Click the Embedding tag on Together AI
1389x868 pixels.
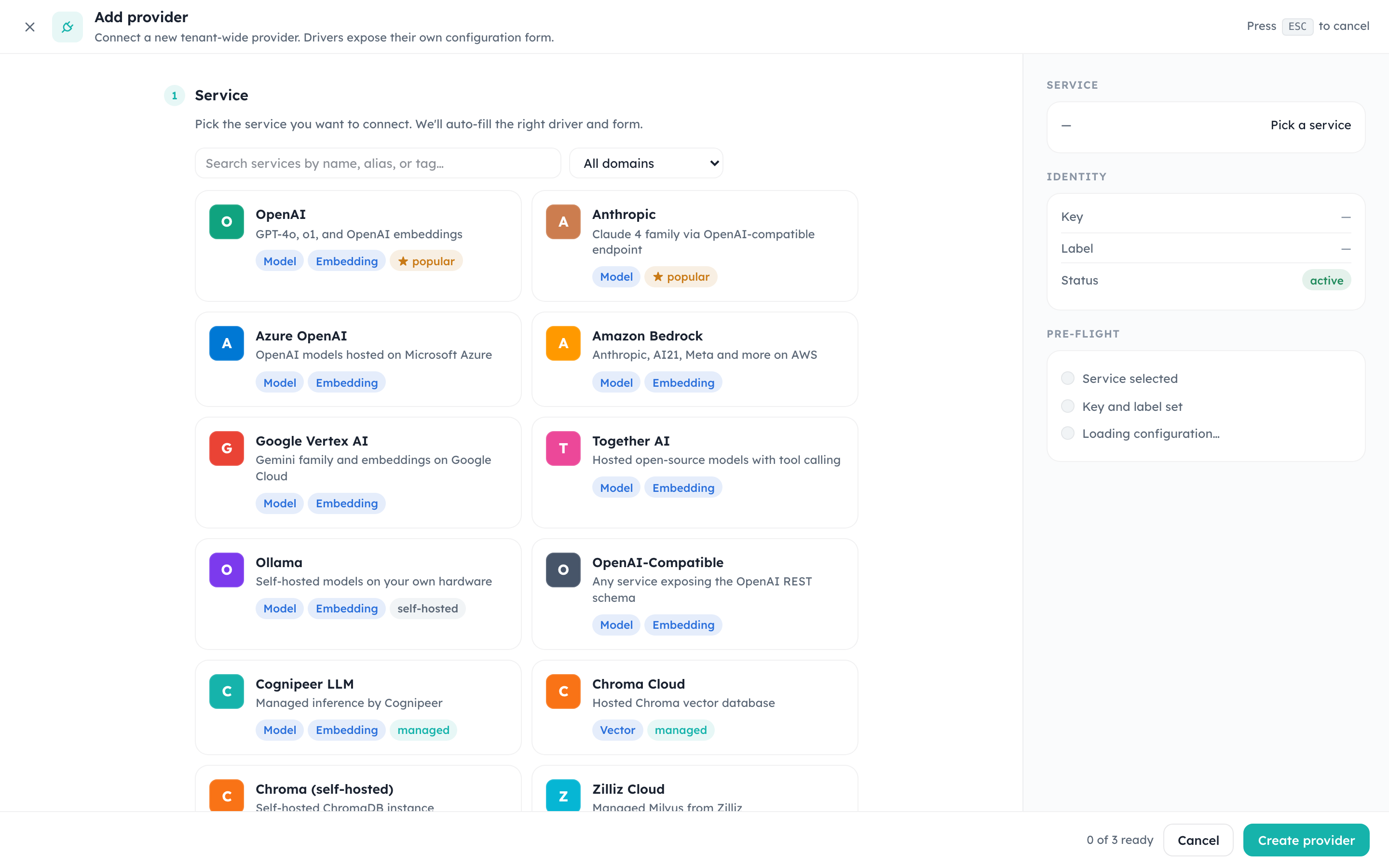683,488
